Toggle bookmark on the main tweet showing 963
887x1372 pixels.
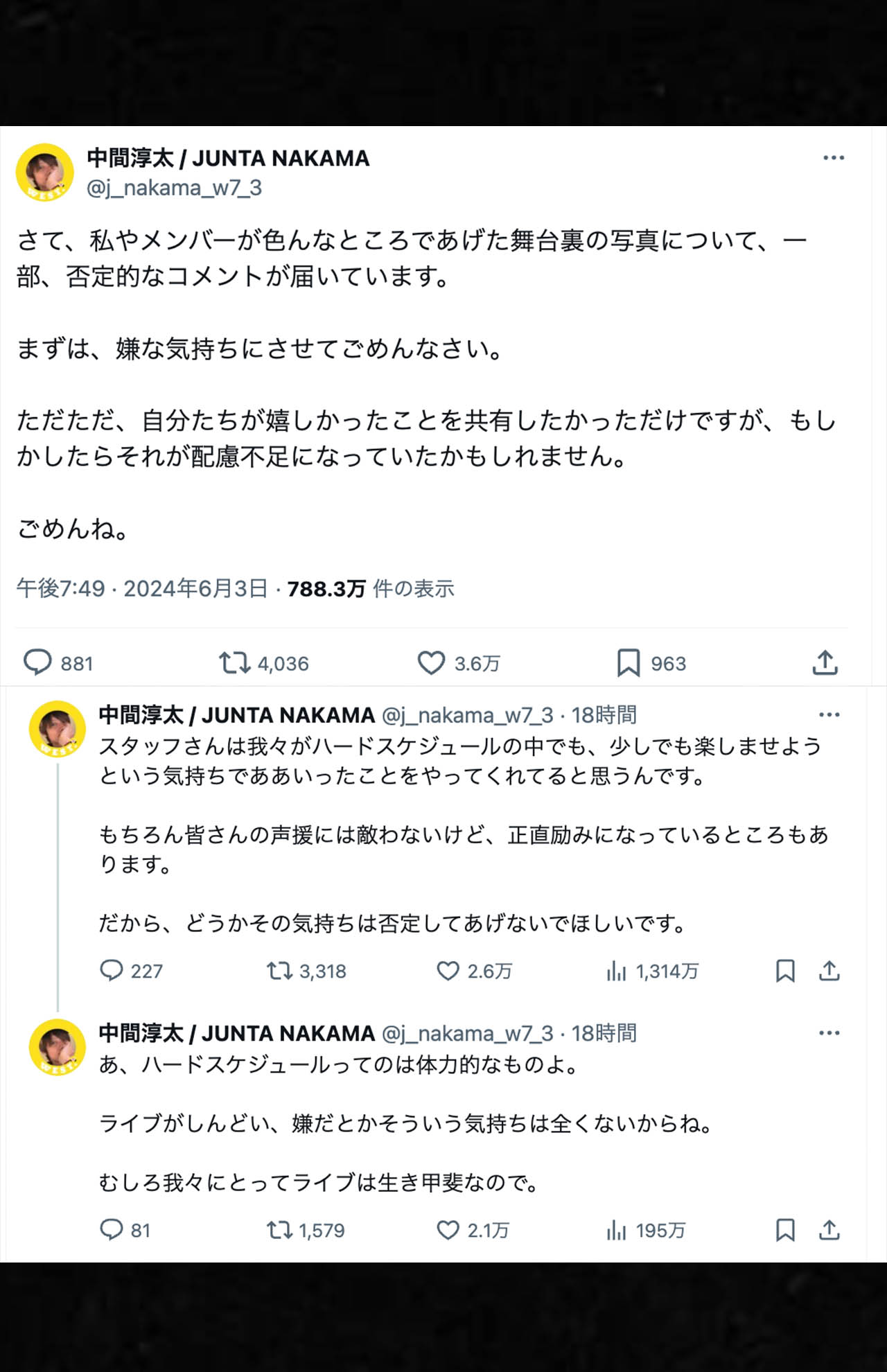pos(628,663)
